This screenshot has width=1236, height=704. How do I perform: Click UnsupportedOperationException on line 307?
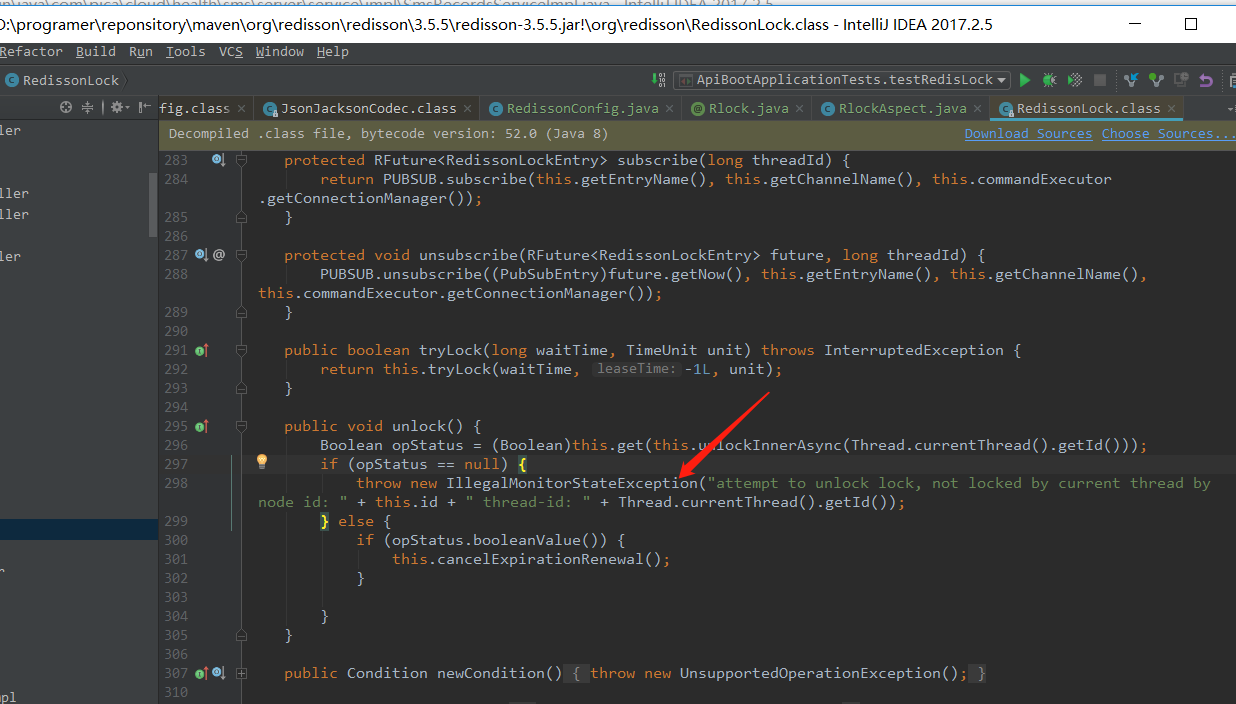(x=810, y=673)
